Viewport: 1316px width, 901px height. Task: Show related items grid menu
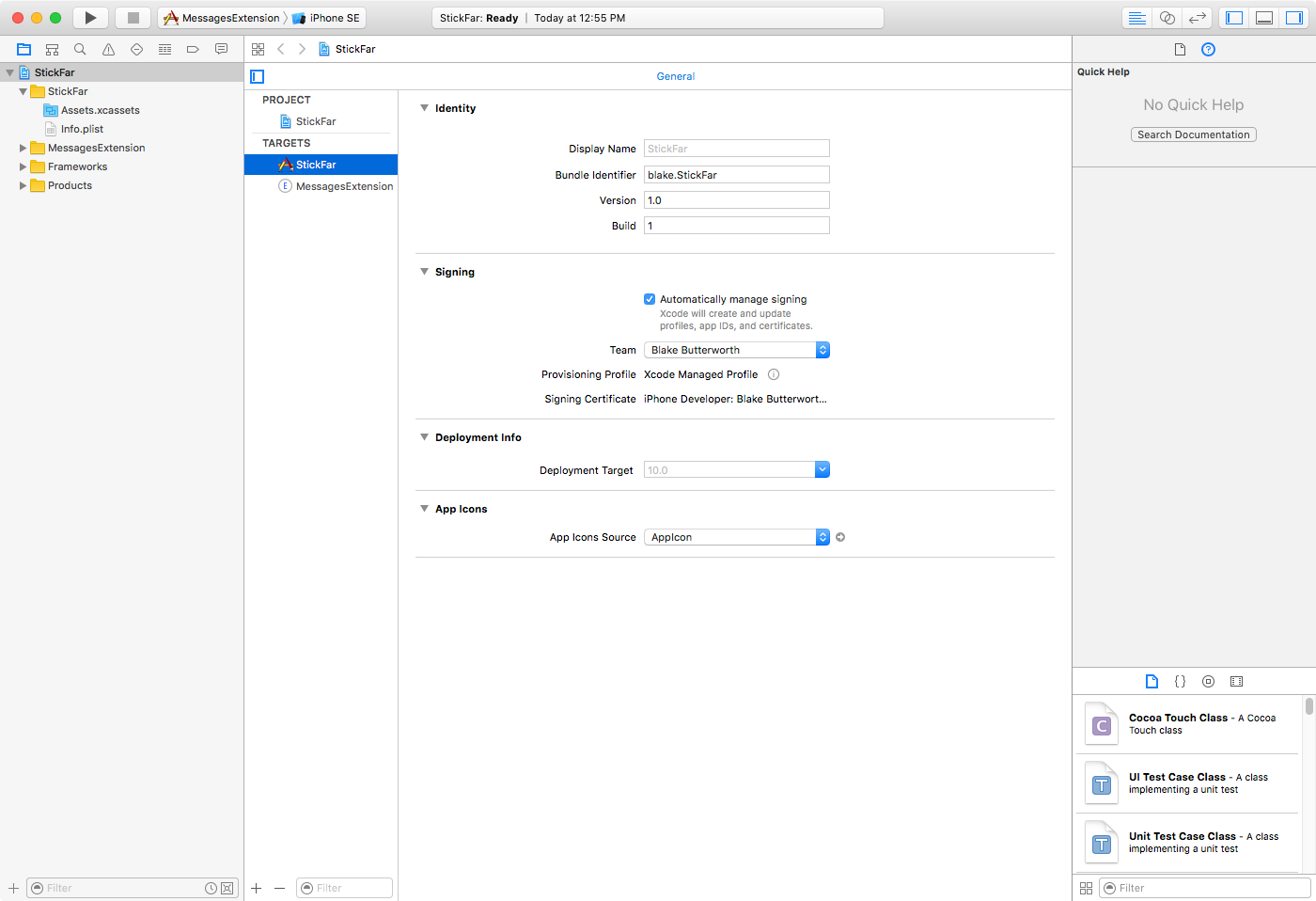click(258, 49)
